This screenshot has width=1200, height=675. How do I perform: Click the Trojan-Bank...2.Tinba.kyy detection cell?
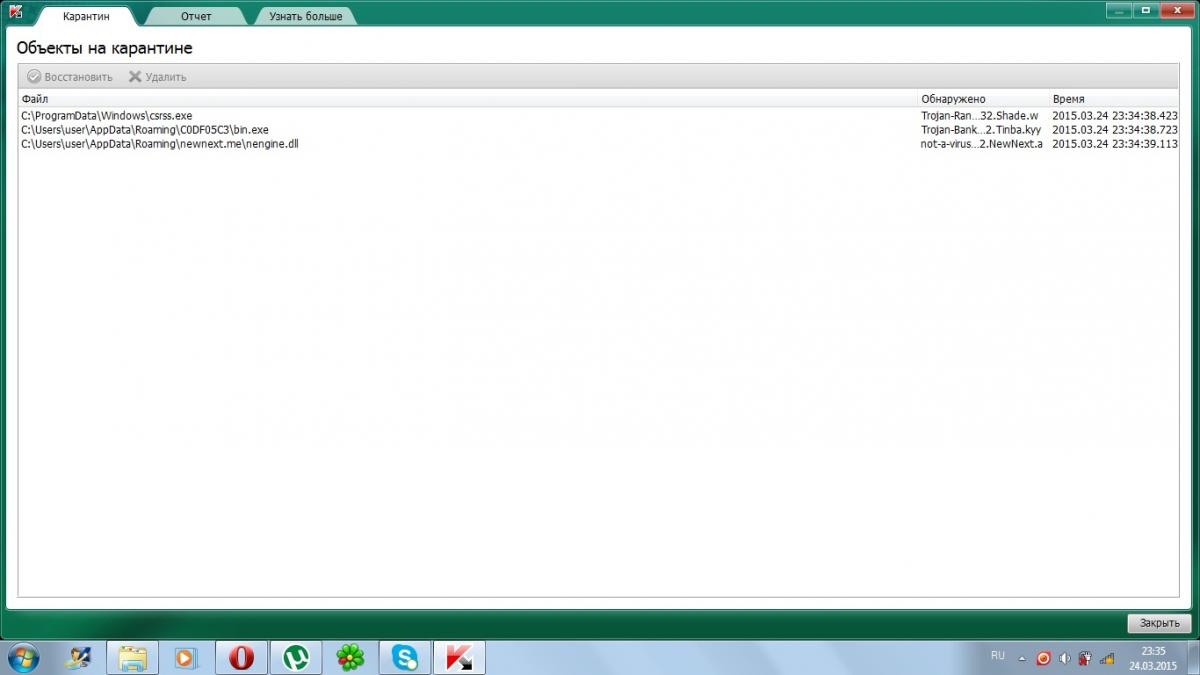(x=981, y=130)
